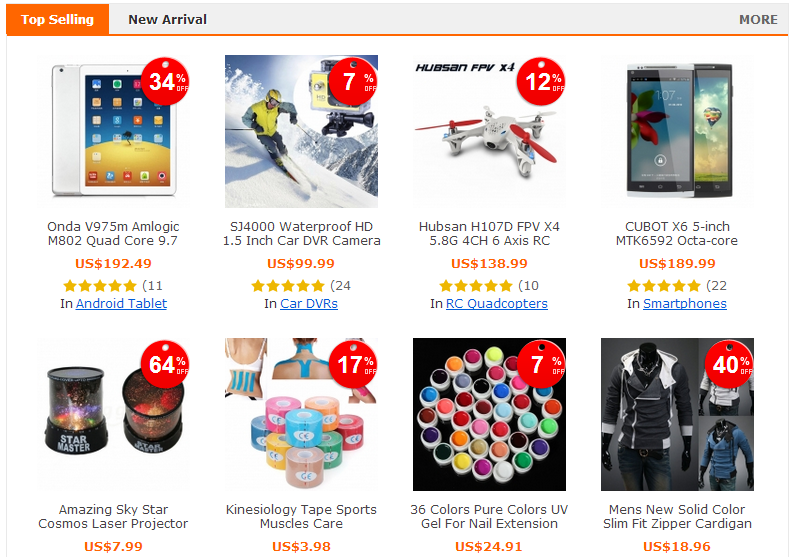Open the 36 Colors UV Gel product image

point(489,414)
